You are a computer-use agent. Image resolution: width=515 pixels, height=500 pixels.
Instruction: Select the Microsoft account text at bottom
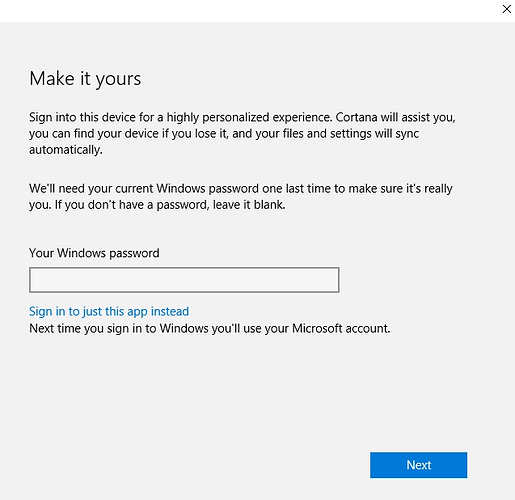pyautogui.click(x=341, y=329)
